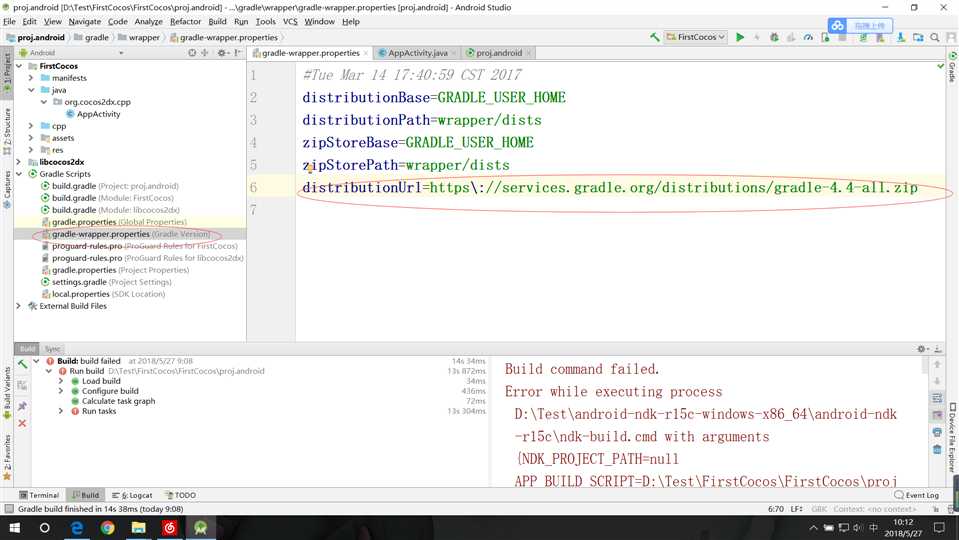This screenshot has height=540, width=959.
Task: Click the wrapper breadcrumb in navigation bar
Action: 139,37
